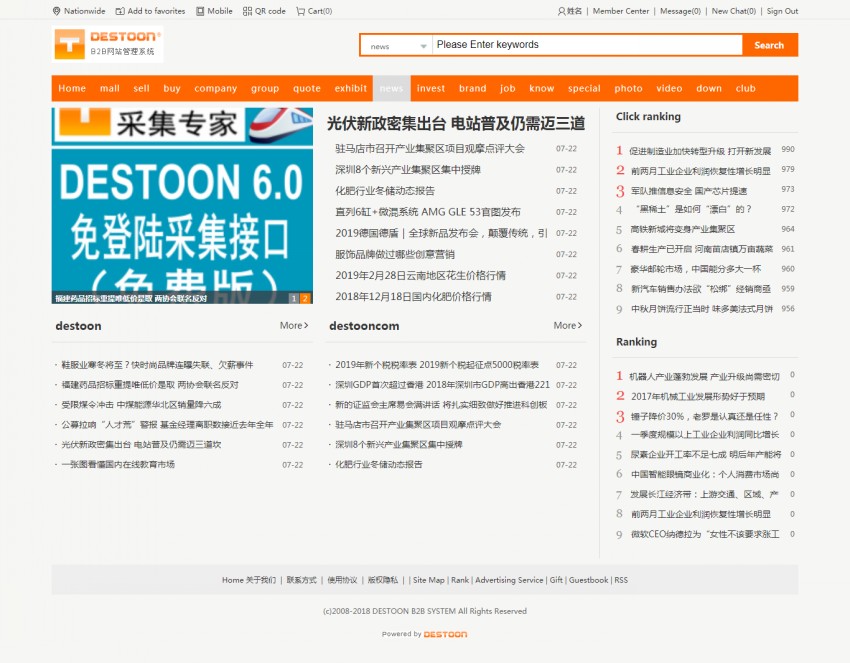Open New Chat(0) link
Viewport: 850px width, 663px height.
[733, 11]
